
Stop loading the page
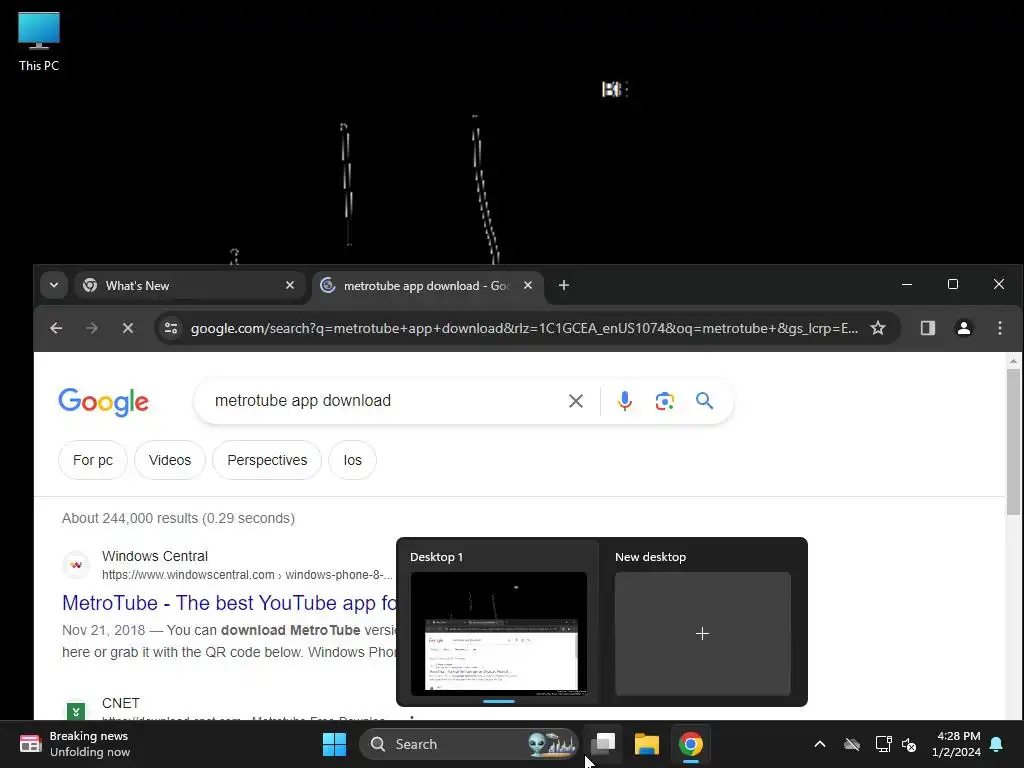[x=128, y=328]
